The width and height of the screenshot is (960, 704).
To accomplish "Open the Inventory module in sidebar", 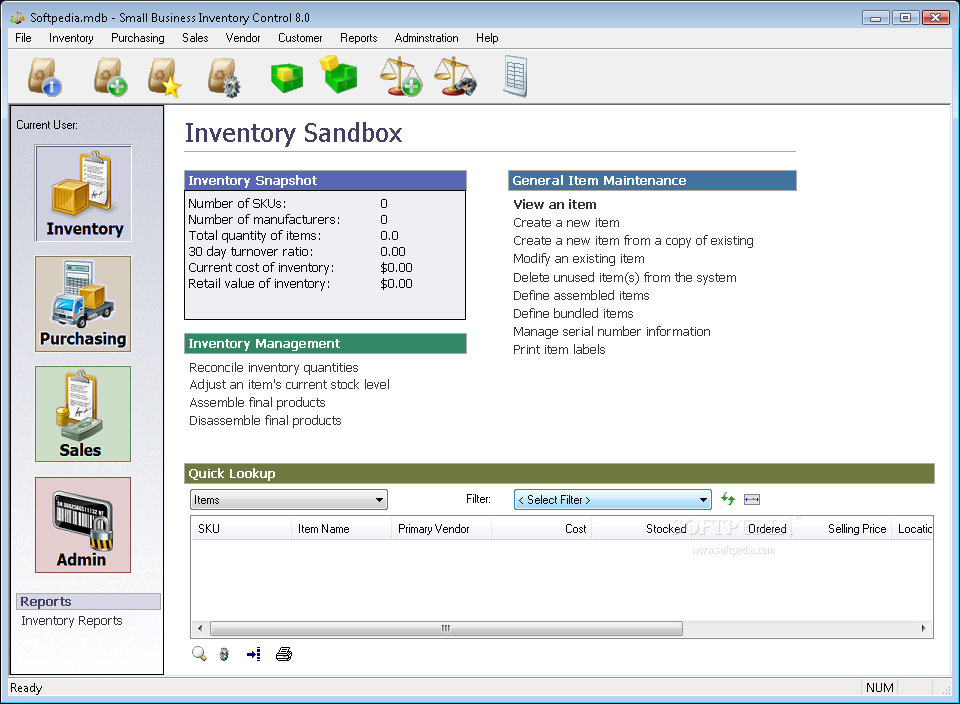I will (x=83, y=193).
